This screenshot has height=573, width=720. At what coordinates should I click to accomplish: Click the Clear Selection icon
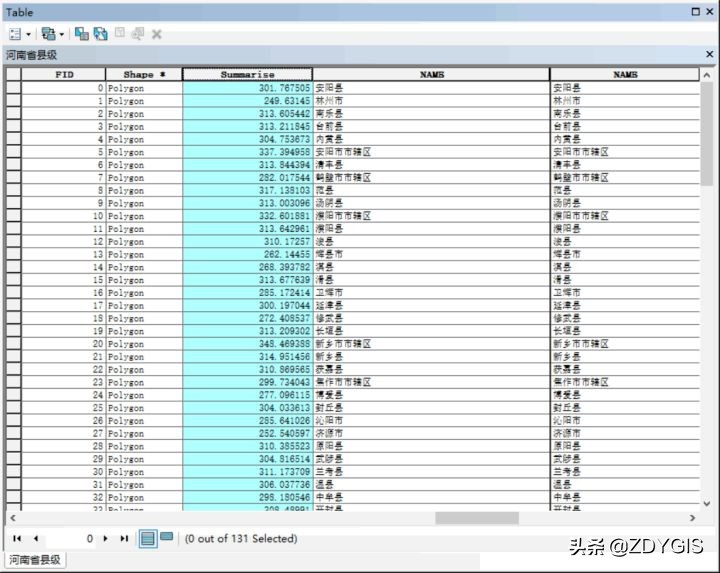click(120, 33)
